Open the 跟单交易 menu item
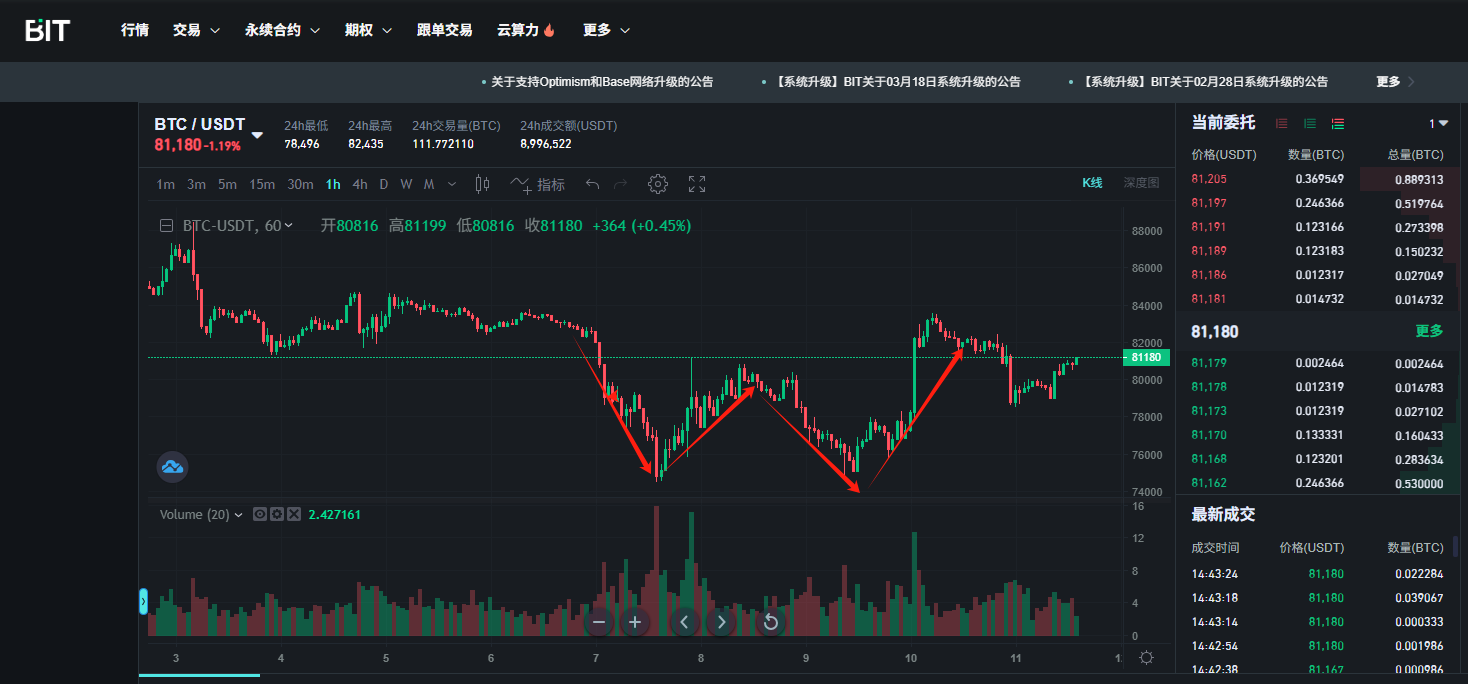Image resolution: width=1468 pixels, height=684 pixels. [444, 30]
